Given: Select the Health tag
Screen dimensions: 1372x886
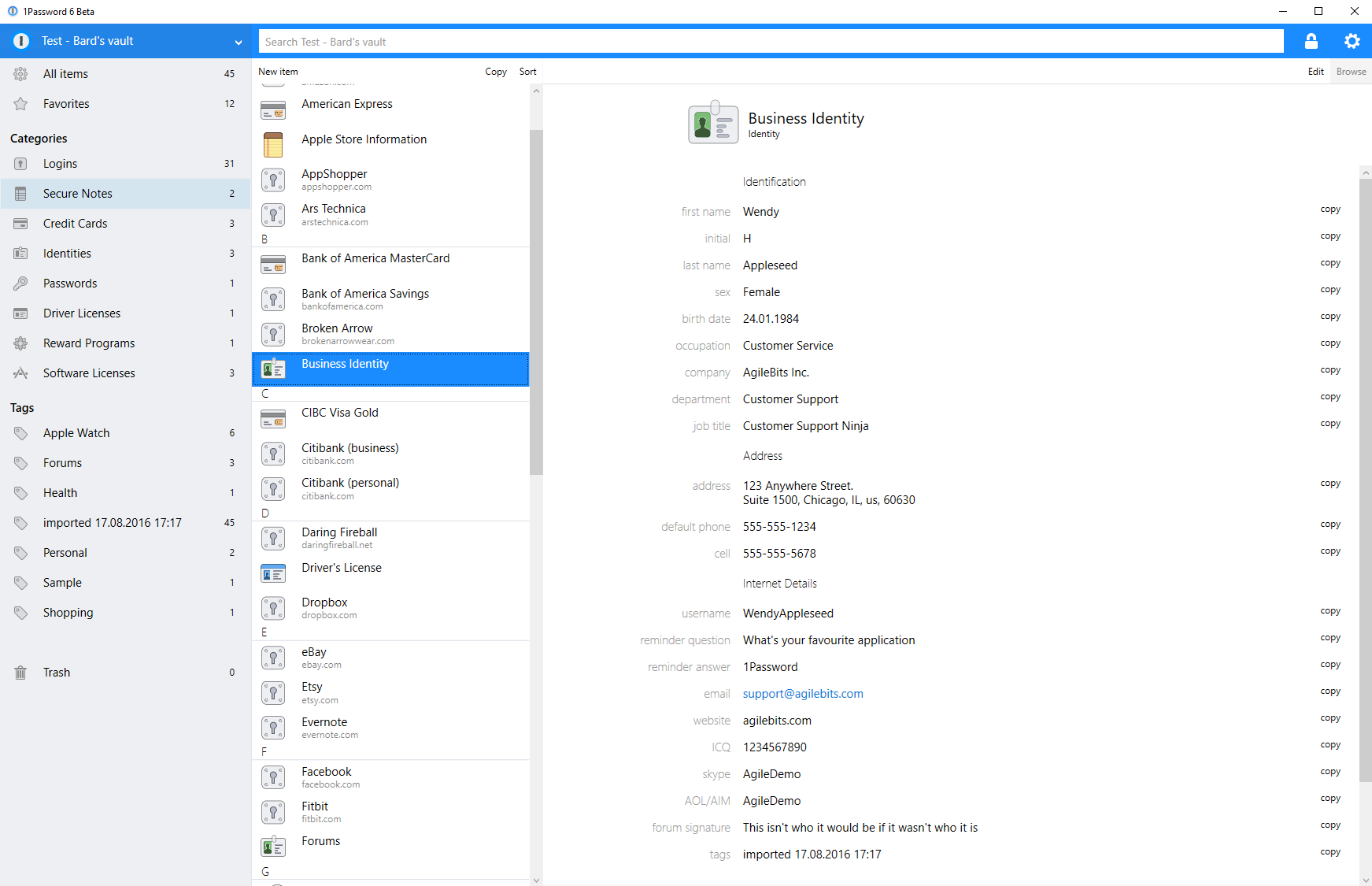Looking at the screenshot, I should 126,493.
